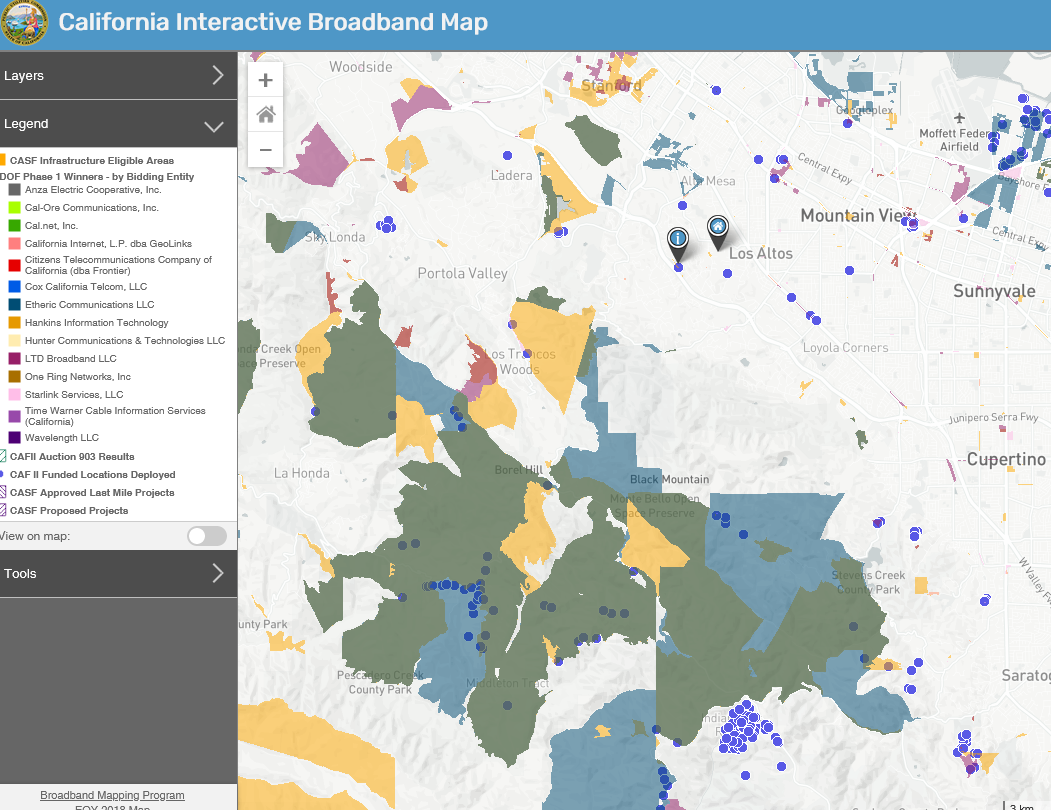Click the GeoLinks salmon color swatch
This screenshot has height=810, width=1051.
pyautogui.click(x=15, y=243)
